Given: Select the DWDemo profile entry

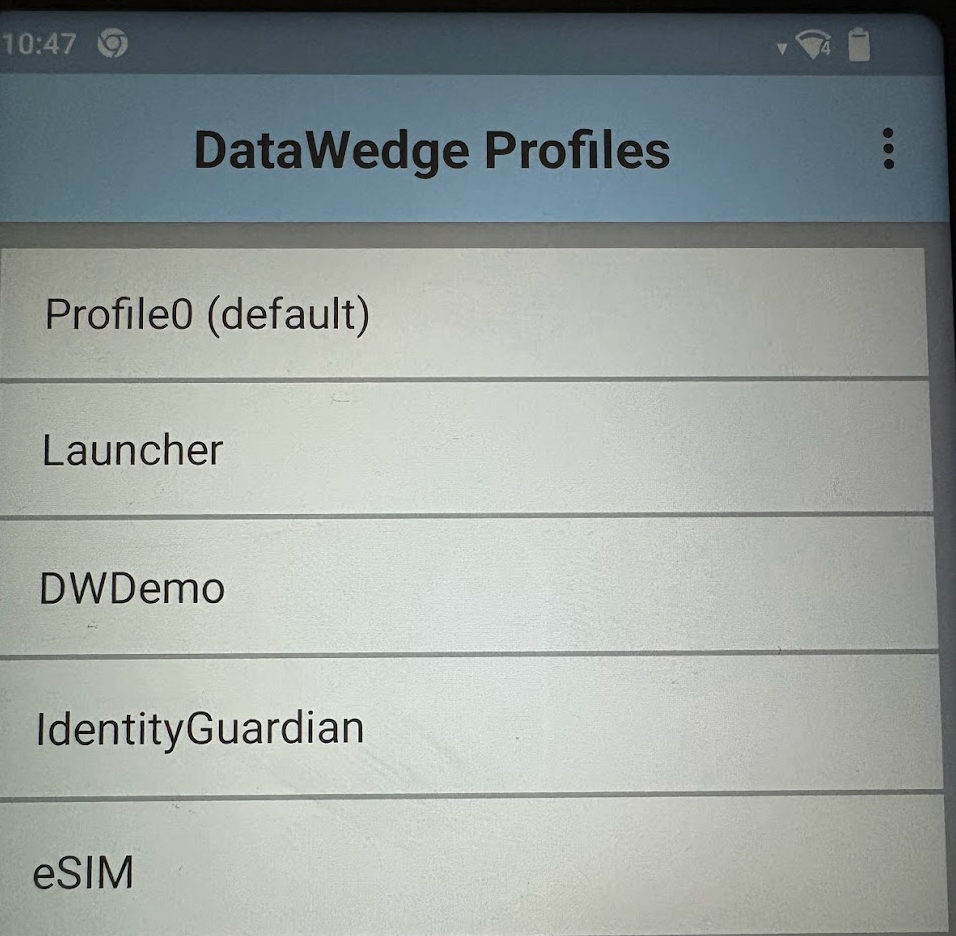Looking at the screenshot, I should 468,587.
